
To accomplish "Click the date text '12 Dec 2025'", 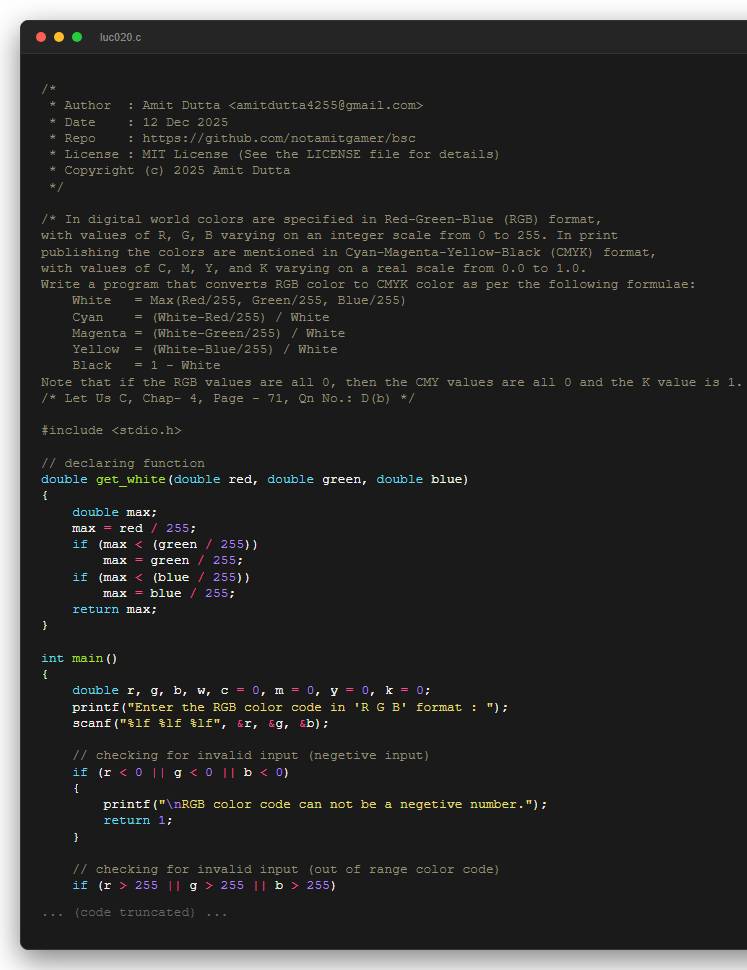I will point(185,122).
